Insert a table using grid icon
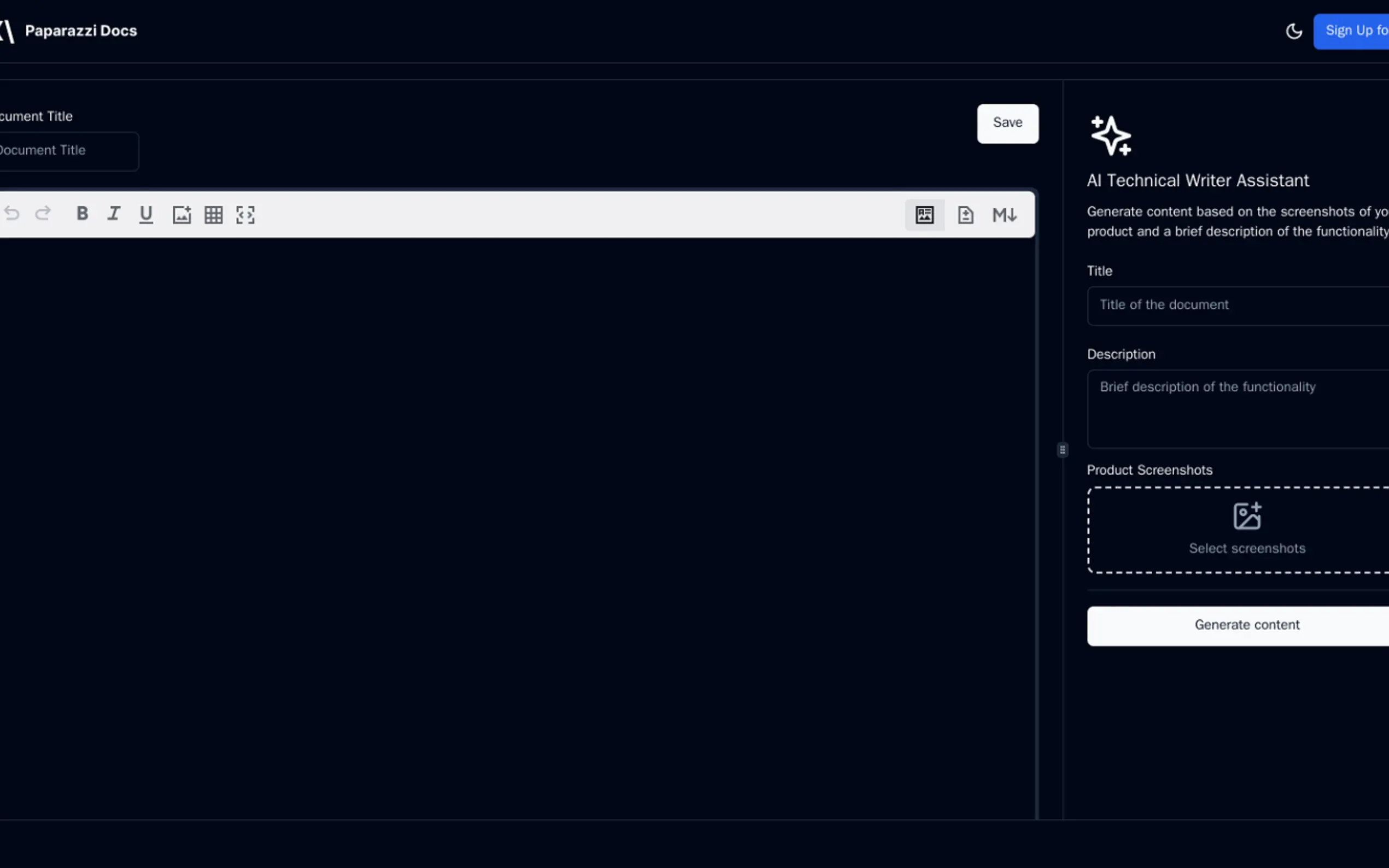Screen dimensions: 1389x868 [x=214, y=215]
